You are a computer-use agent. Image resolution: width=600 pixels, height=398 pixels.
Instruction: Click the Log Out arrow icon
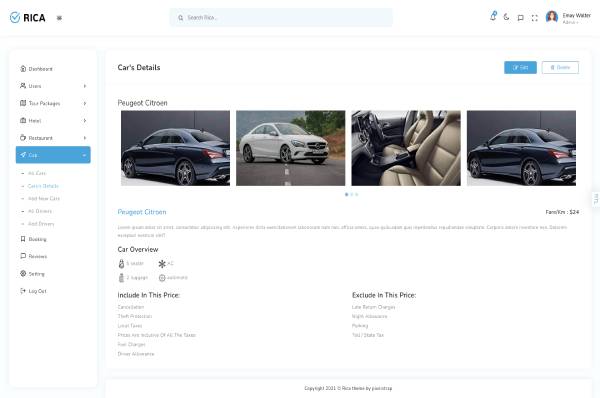(23, 291)
